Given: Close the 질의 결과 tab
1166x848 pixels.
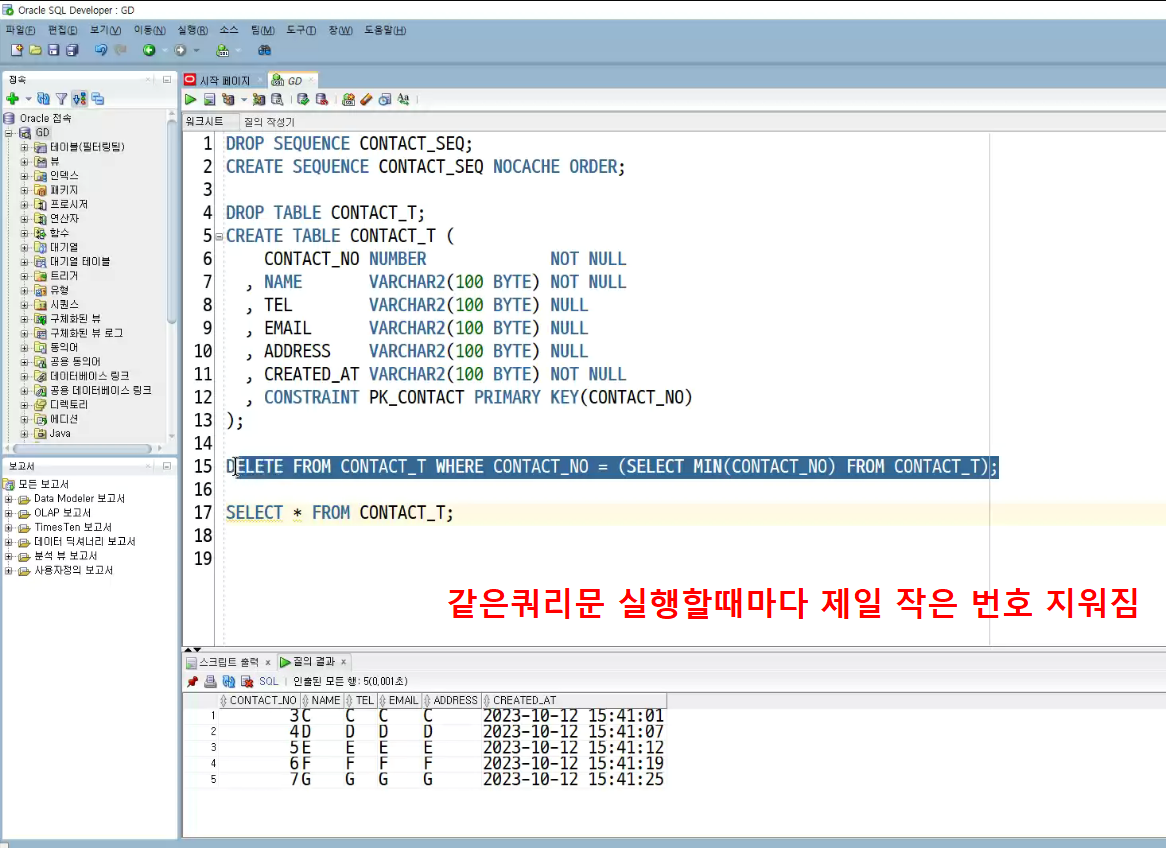Looking at the screenshot, I should 344,661.
